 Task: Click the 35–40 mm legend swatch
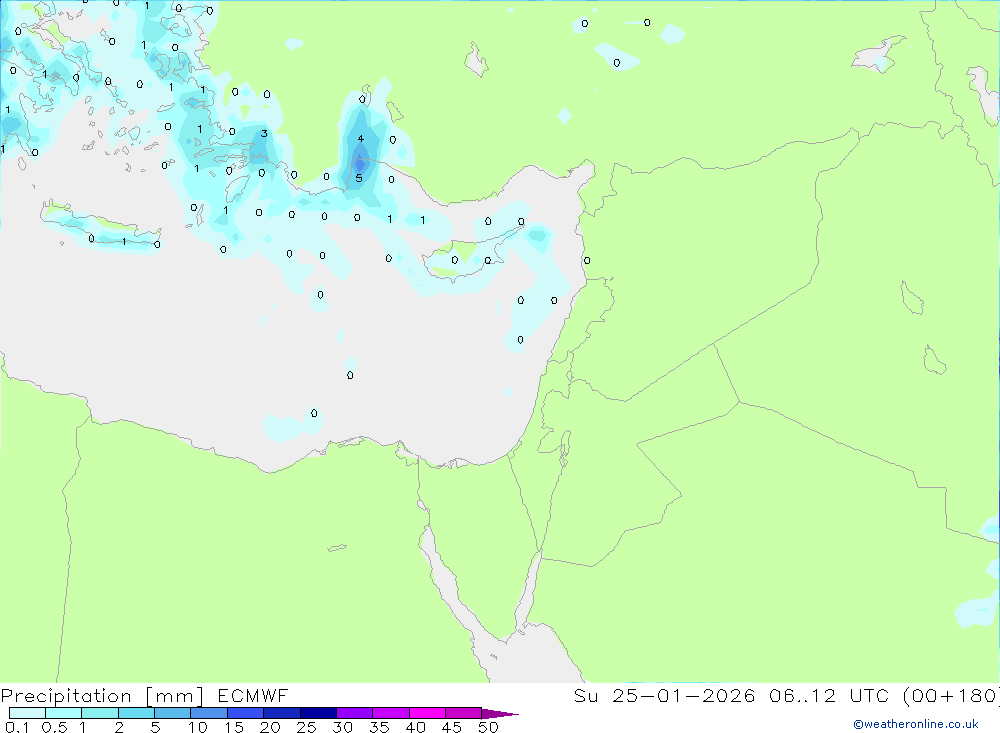391,713
